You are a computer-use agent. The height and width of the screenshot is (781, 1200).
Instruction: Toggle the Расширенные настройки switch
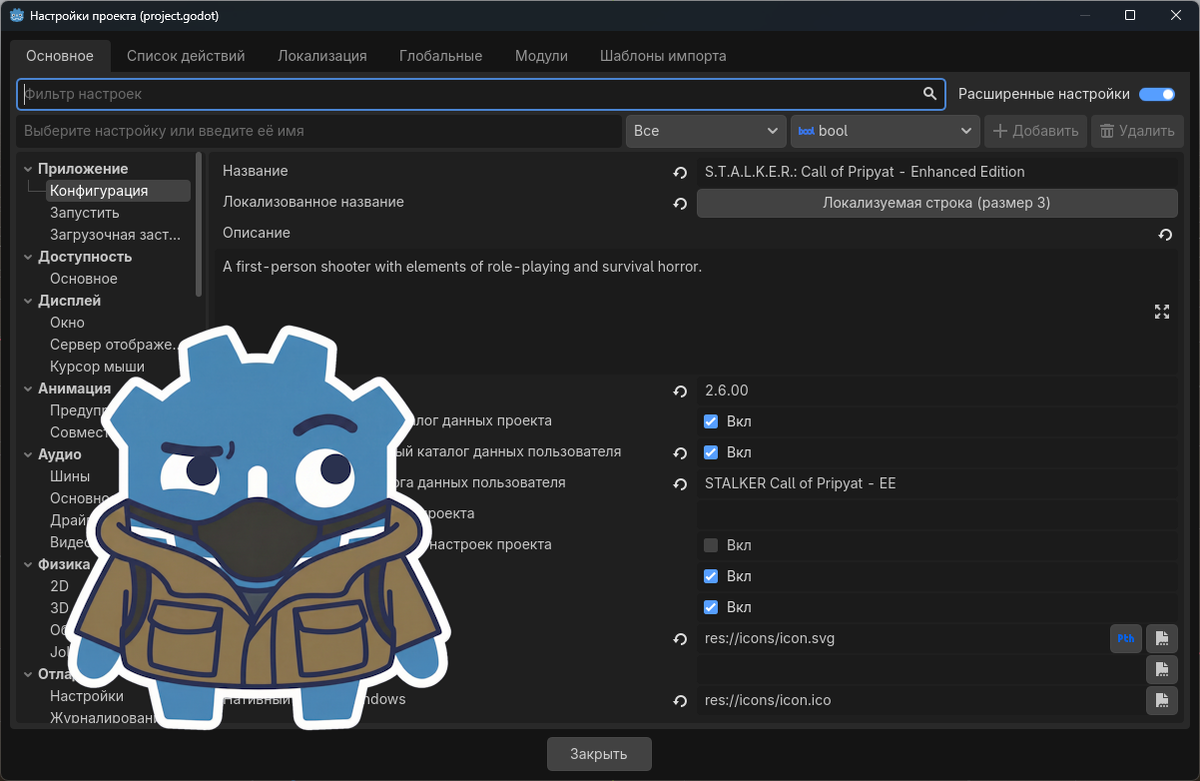[1157, 94]
